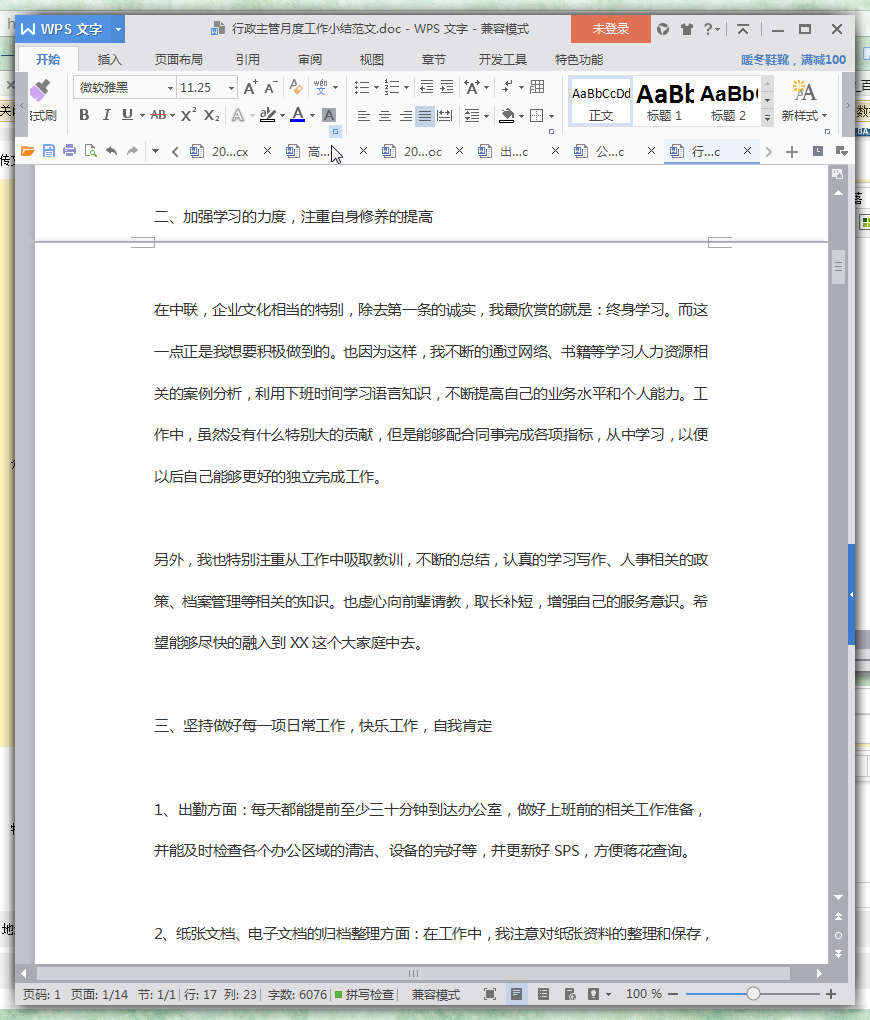
Task: Switch to the 20...cx document tab
Action: click(230, 152)
